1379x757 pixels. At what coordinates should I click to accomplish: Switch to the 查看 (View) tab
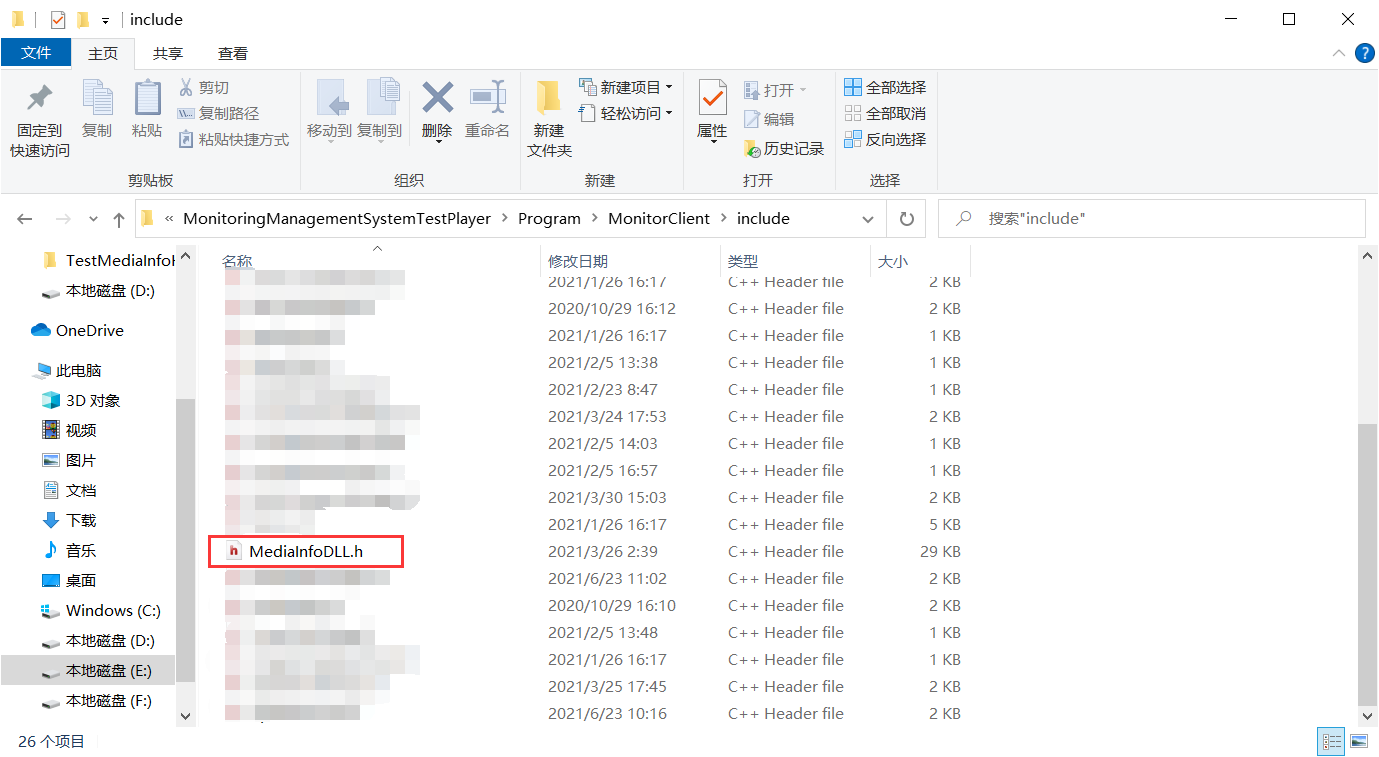click(232, 53)
